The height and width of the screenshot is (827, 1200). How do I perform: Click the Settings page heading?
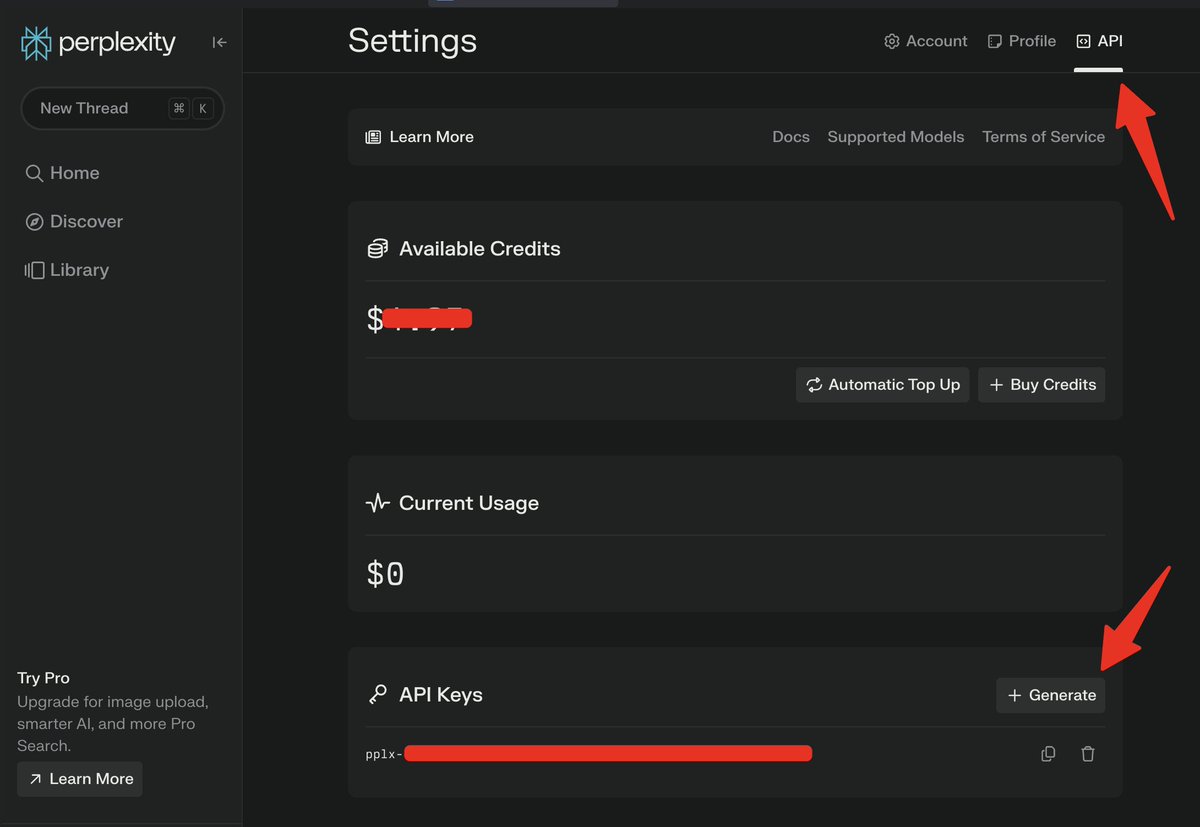pos(413,41)
